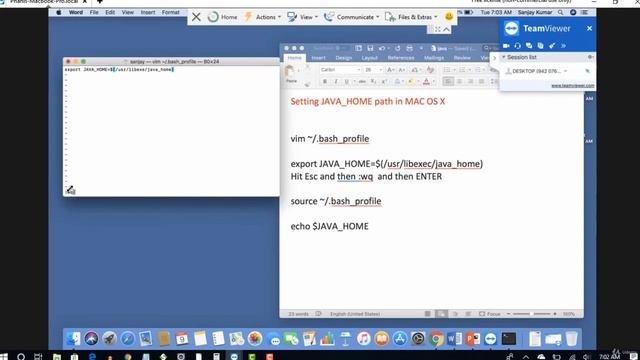The width and height of the screenshot is (640, 360).
Task: Expand the TeamViewer panel side arrow
Action: tap(494, 58)
